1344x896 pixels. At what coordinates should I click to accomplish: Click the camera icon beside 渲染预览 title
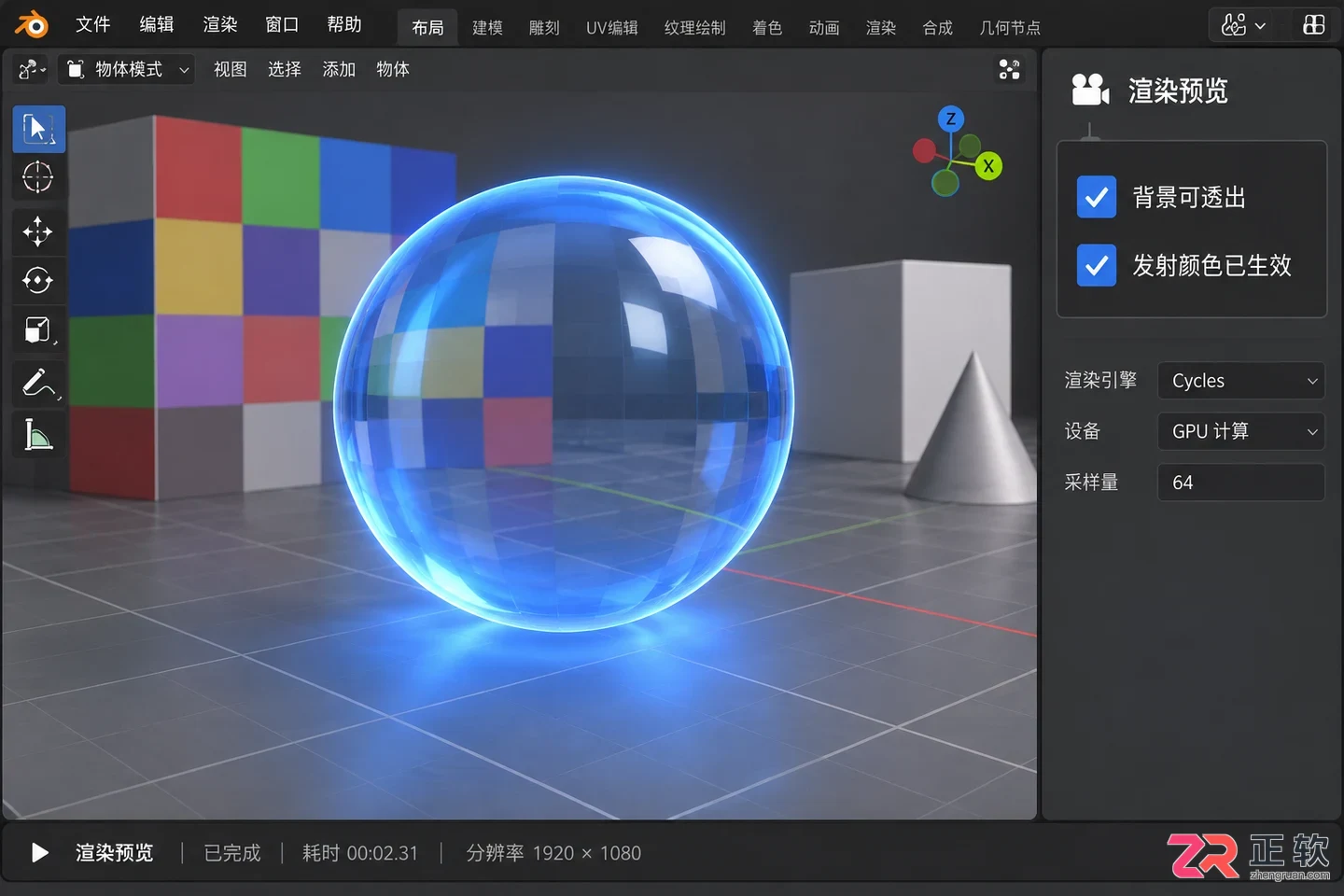coord(1090,90)
